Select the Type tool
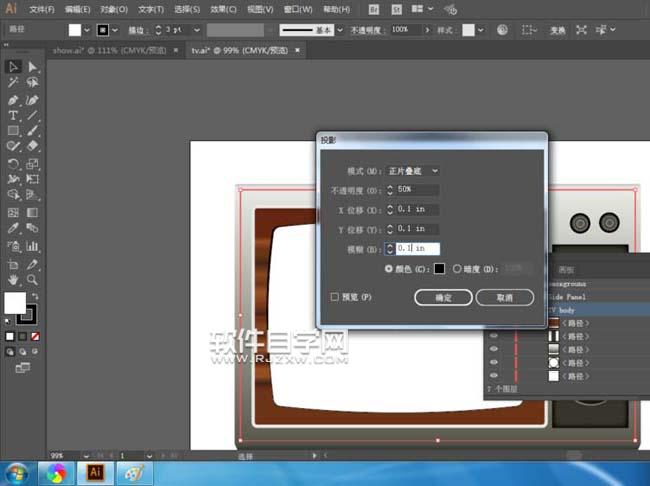The image size is (650, 486). point(14,116)
